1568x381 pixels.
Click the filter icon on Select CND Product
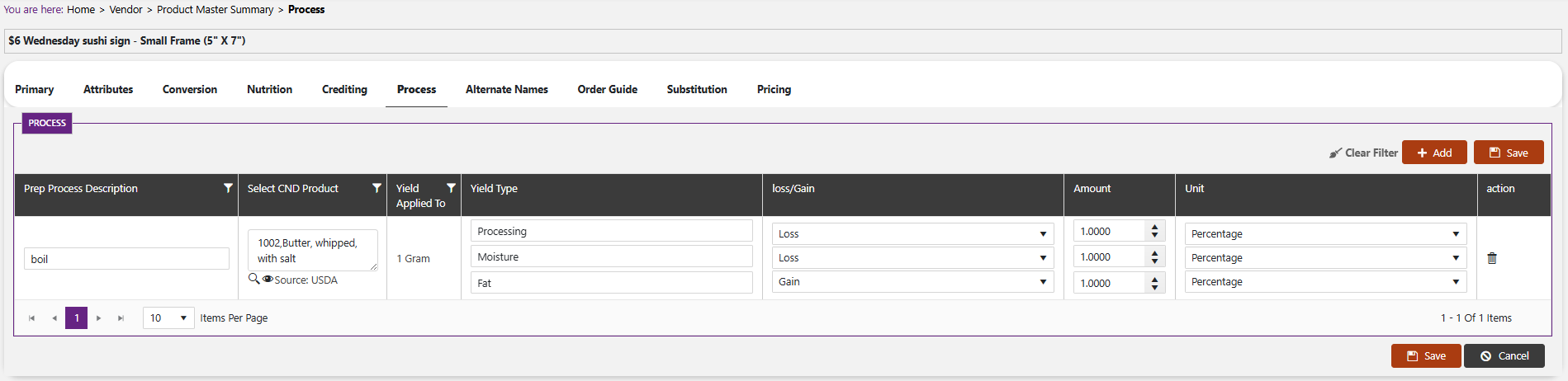click(x=377, y=188)
